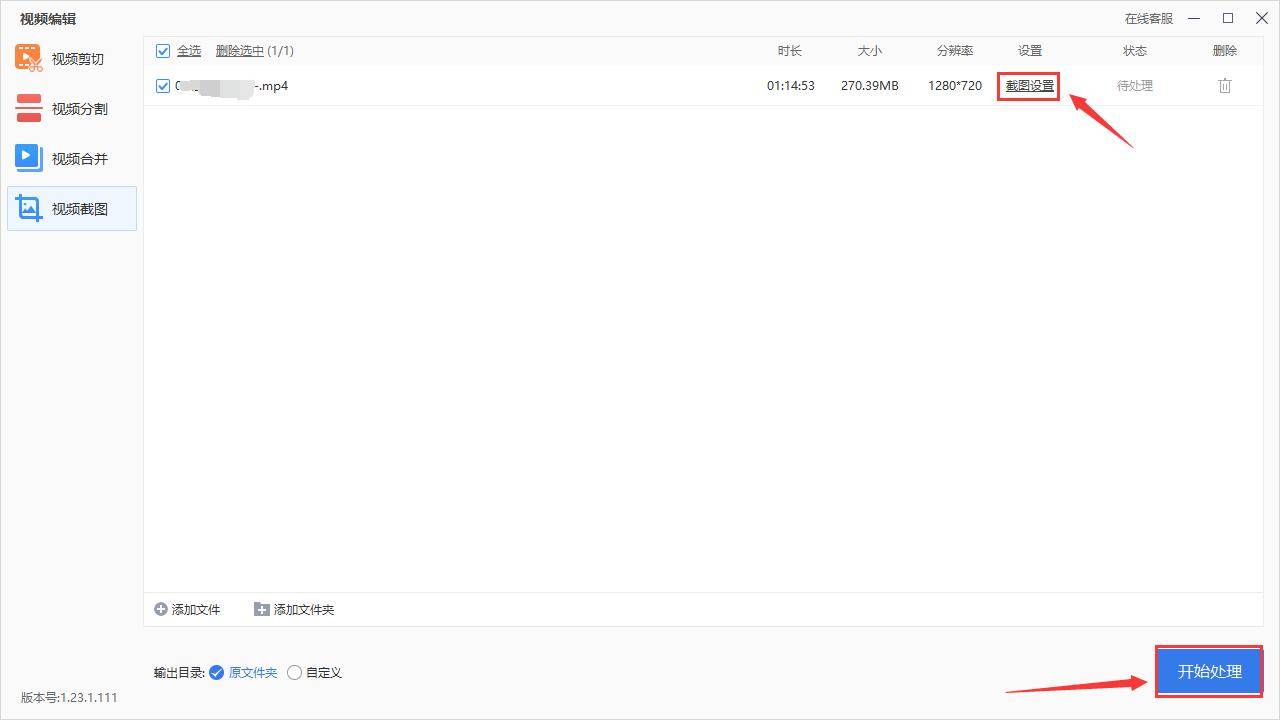Viewport: 1280px width, 720px height.
Task: Click the 时长 column header
Action: (x=790, y=51)
